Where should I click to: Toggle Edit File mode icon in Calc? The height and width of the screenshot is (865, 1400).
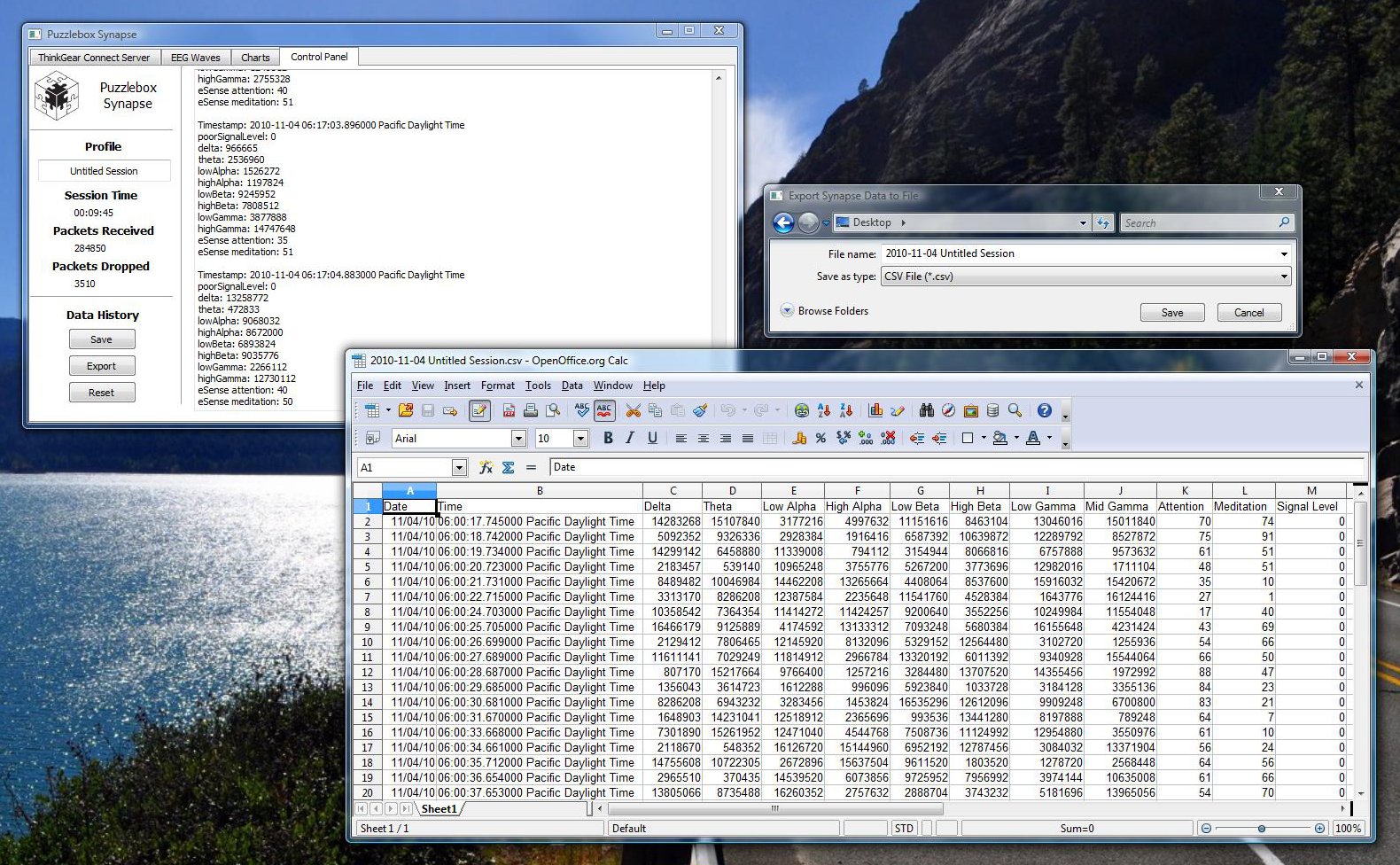coord(479,410)
